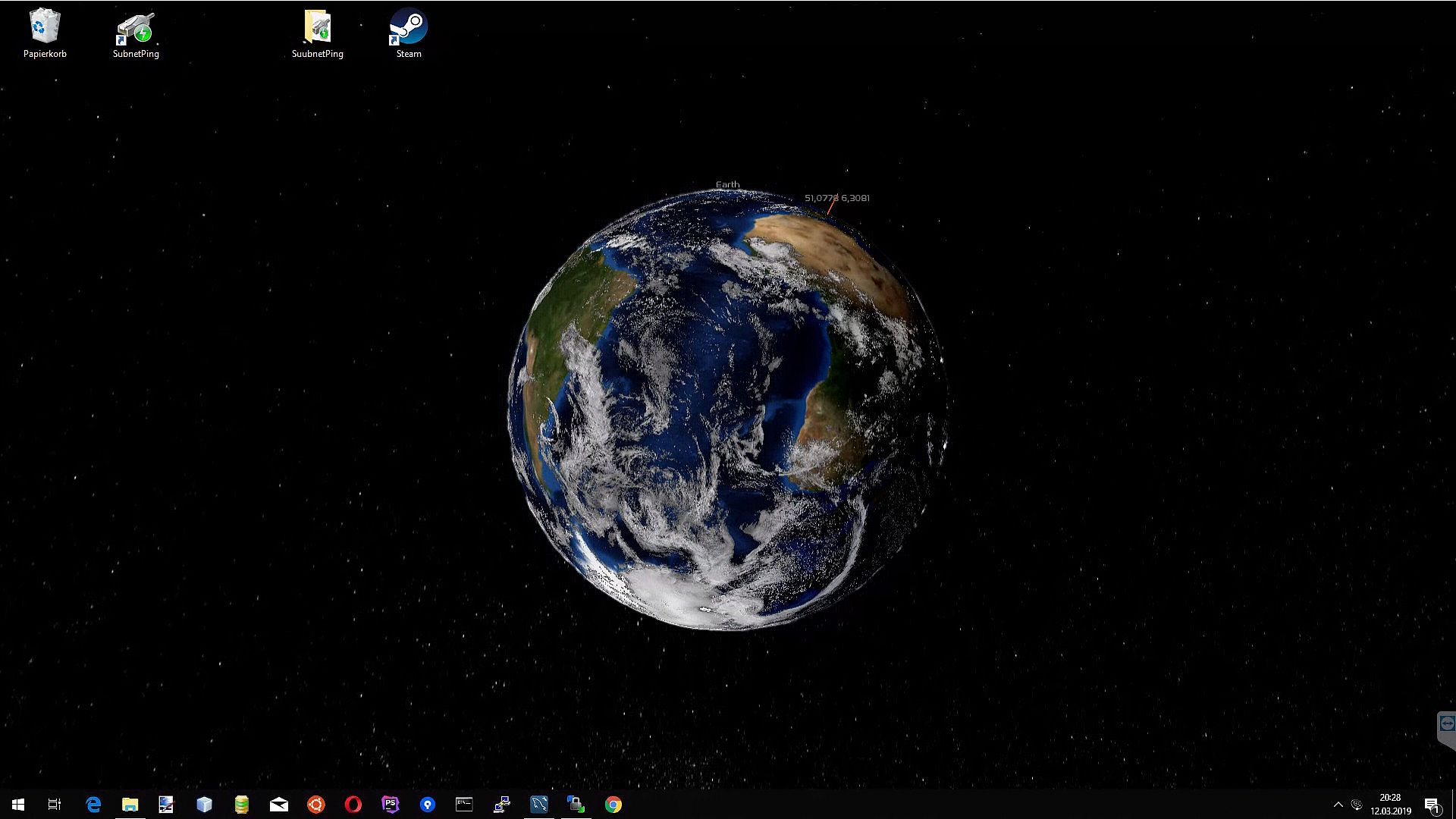
Task: Launch Microsoft Edge from the taskbar
Action: point(93,805)
